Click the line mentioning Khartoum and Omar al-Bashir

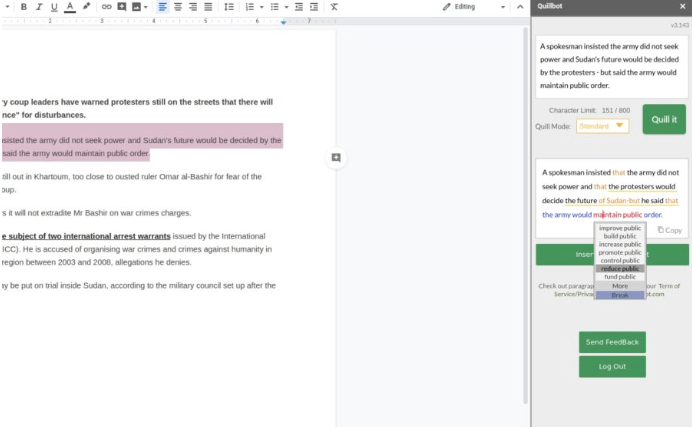click(132, 176)
